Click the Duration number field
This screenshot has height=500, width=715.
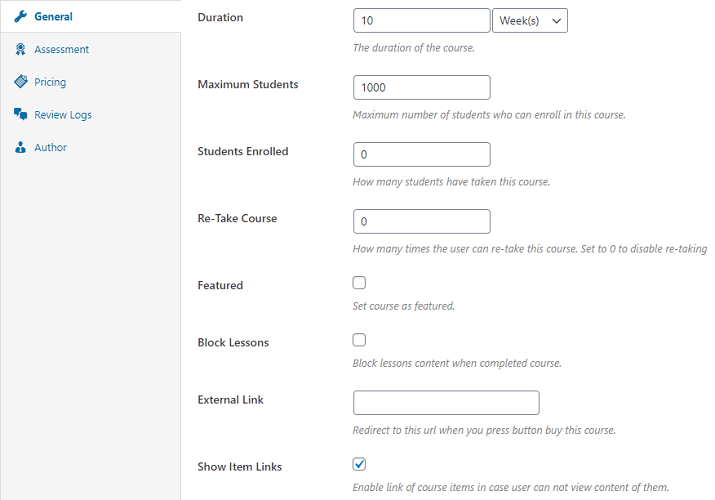[421, 20]
